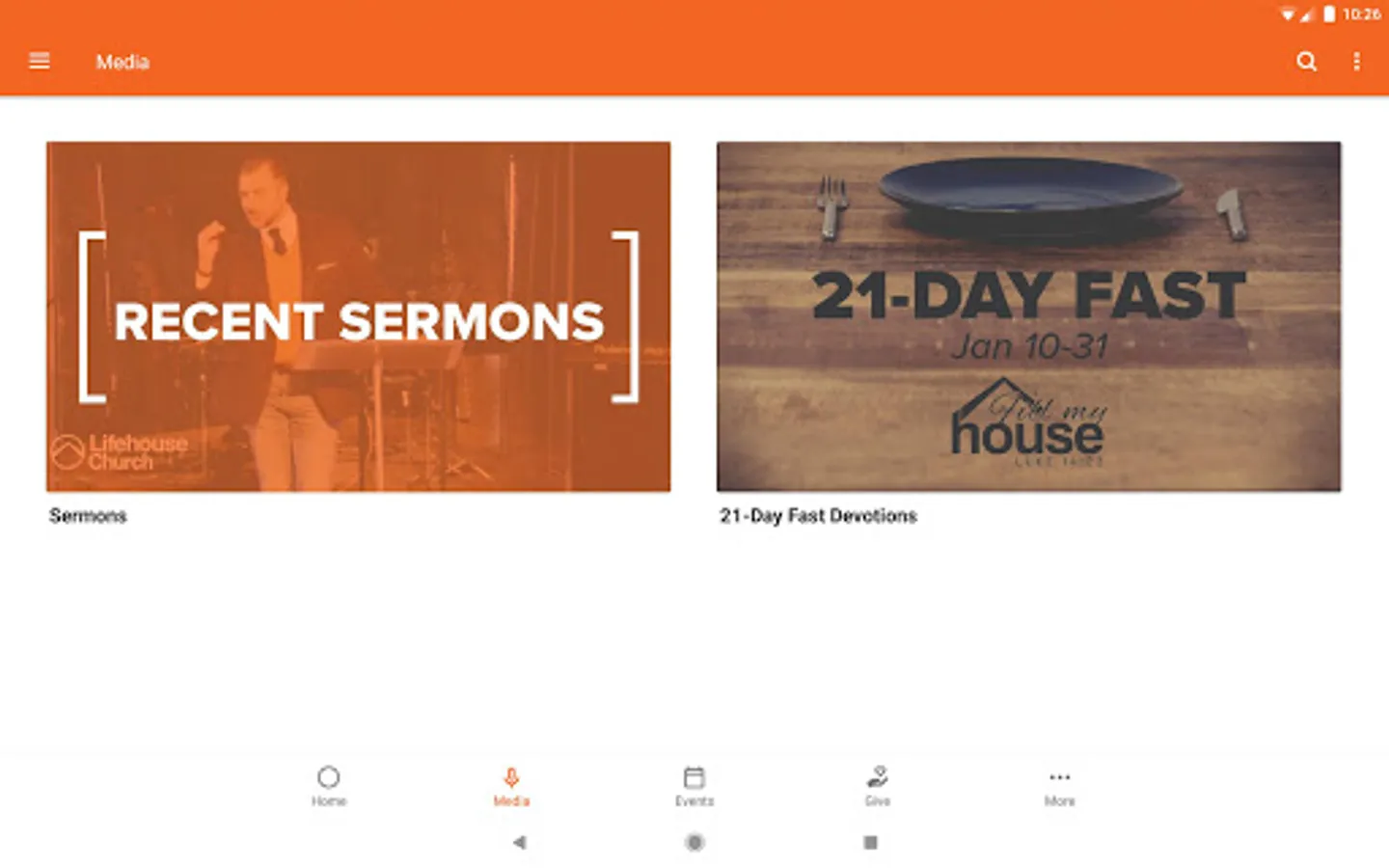
Task: Go to the Home tab
Action: click(x=329, y=786)
